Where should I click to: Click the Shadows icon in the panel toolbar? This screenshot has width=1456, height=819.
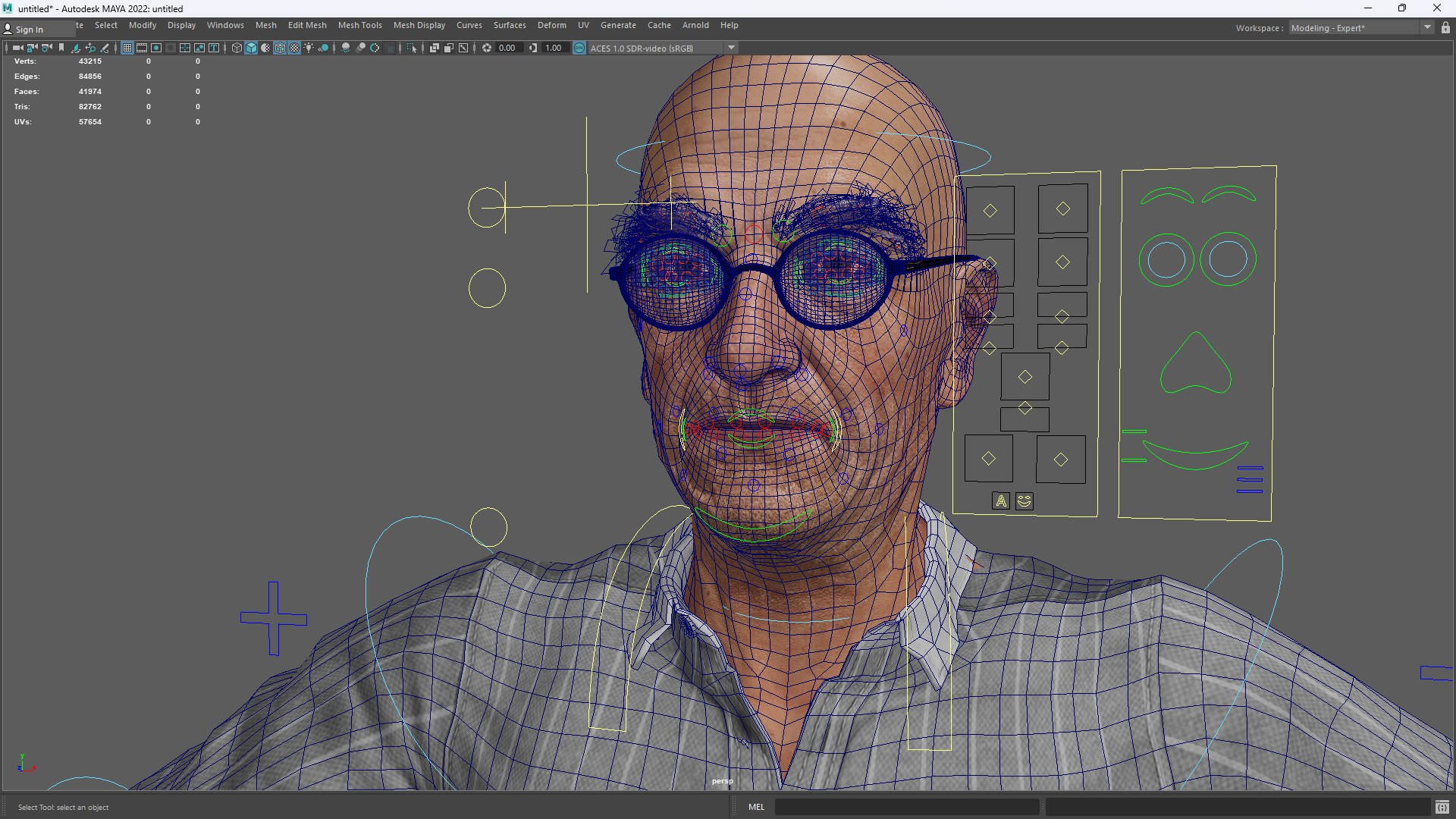[x=323, y=48]
